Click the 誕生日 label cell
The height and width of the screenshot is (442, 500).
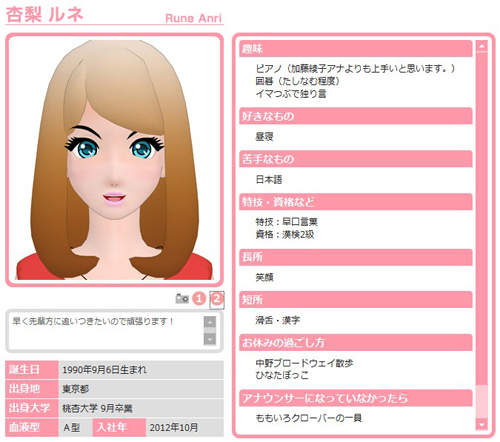pos(32,370)
